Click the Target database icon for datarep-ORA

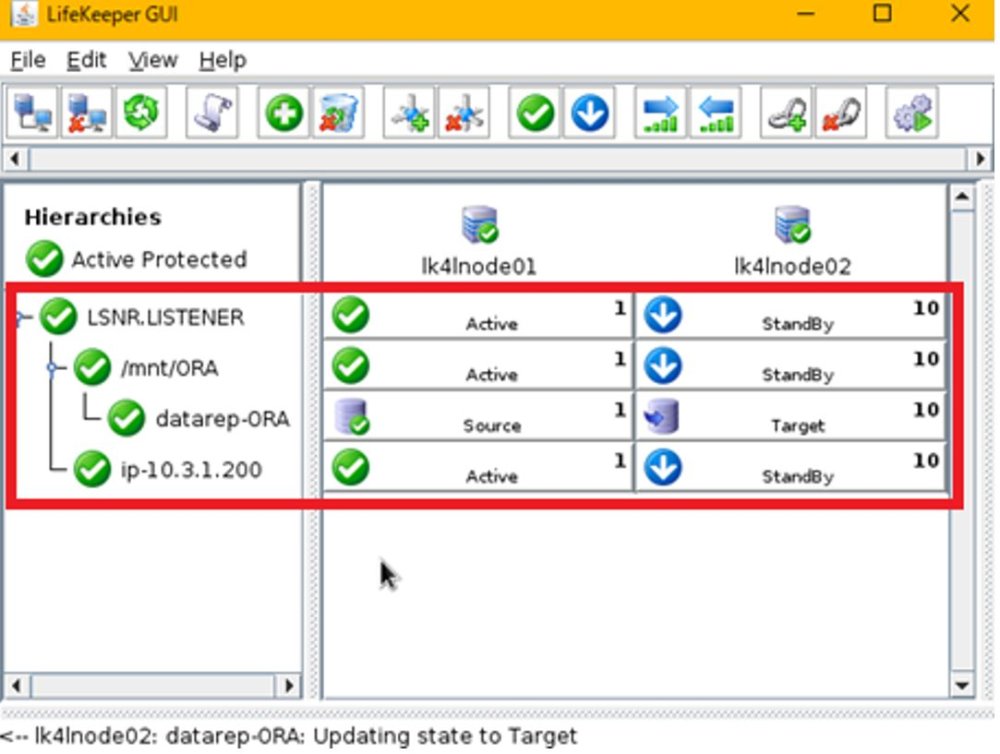pyautogui.click(x=662, y=417)
